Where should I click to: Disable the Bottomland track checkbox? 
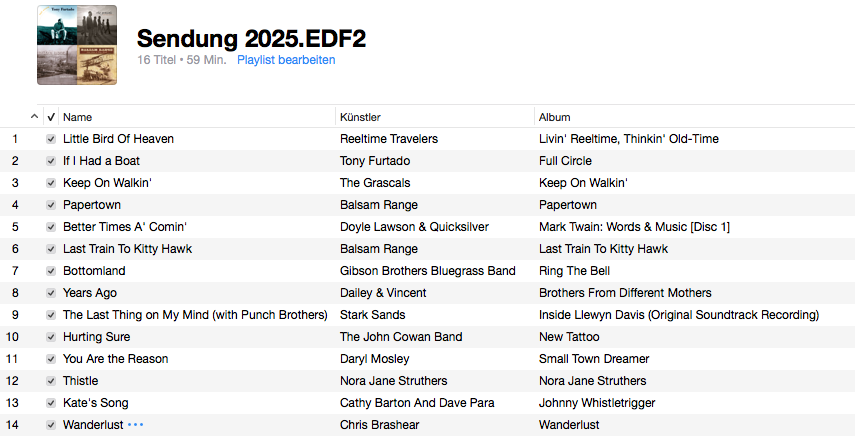(51, 271)
